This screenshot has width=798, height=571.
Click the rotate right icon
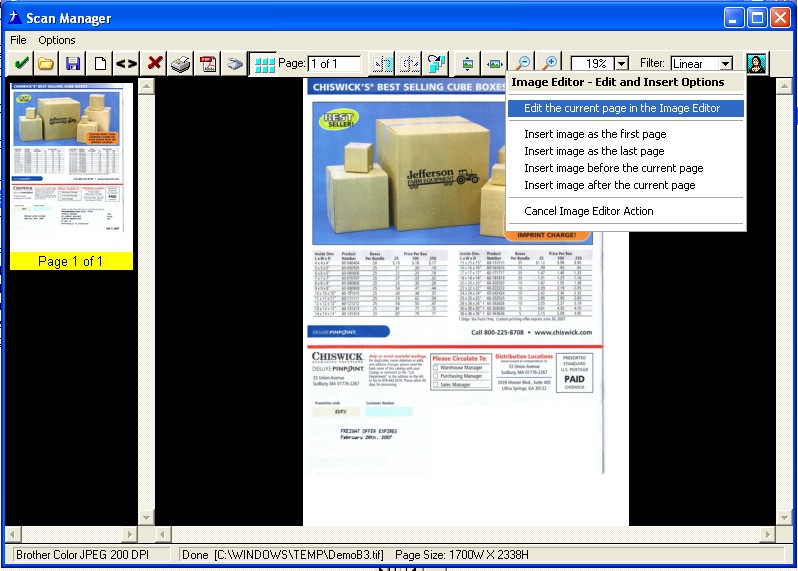tap(410, 64)
